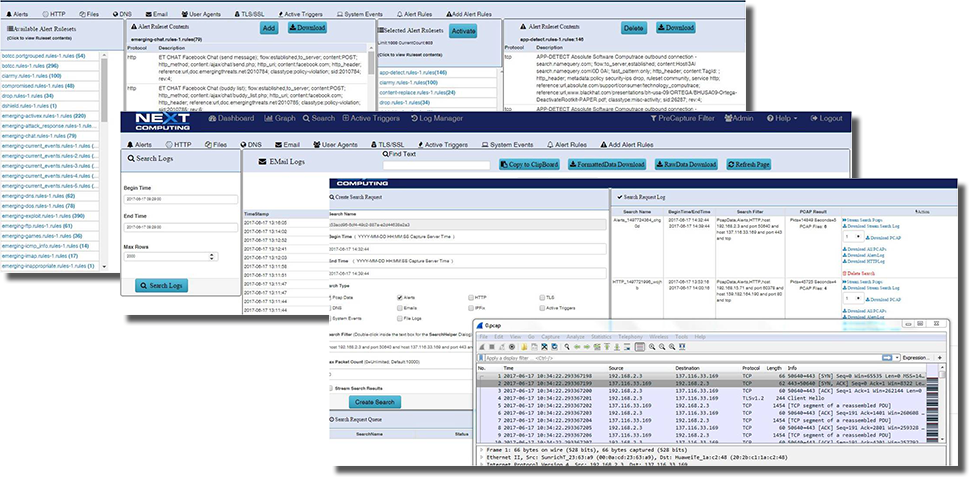Apply display filter arrow in Wireshark

click(x=887, y=357)
